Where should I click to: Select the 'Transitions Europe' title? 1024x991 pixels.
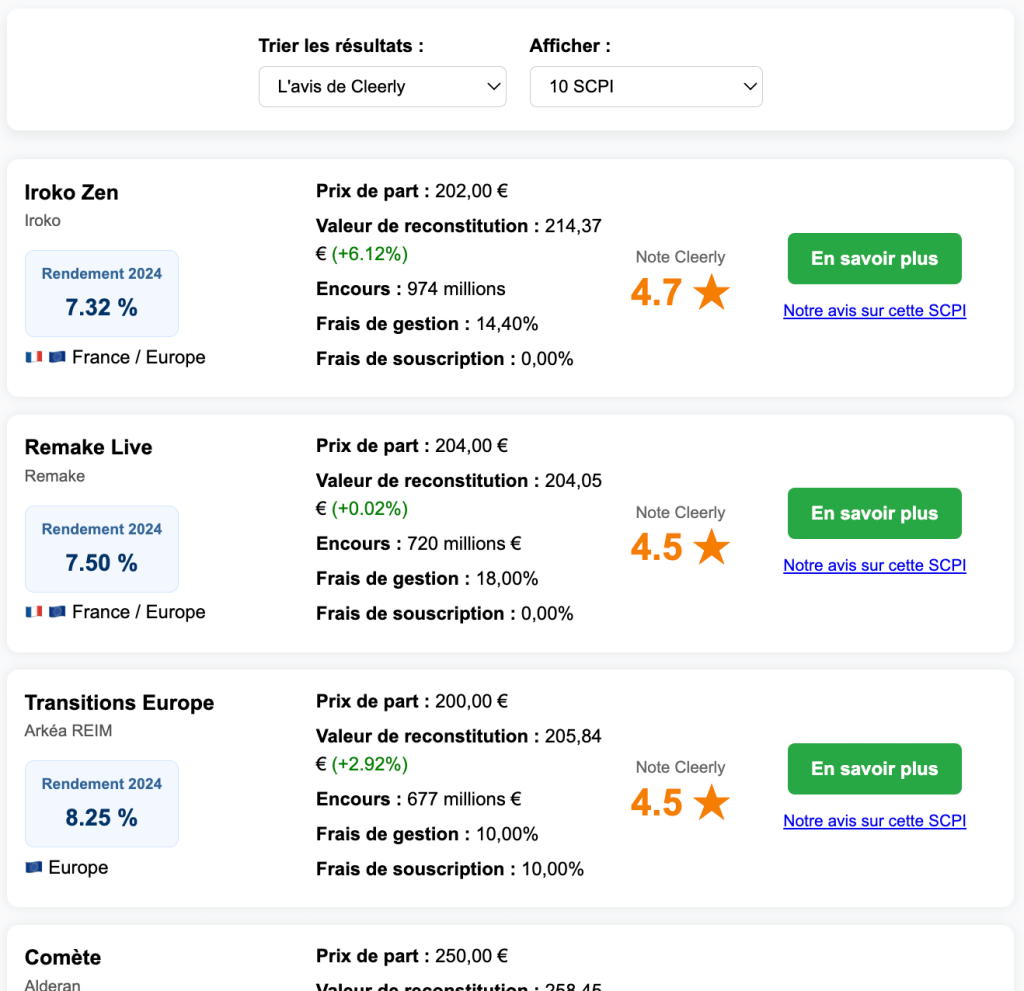click(120, 703)
